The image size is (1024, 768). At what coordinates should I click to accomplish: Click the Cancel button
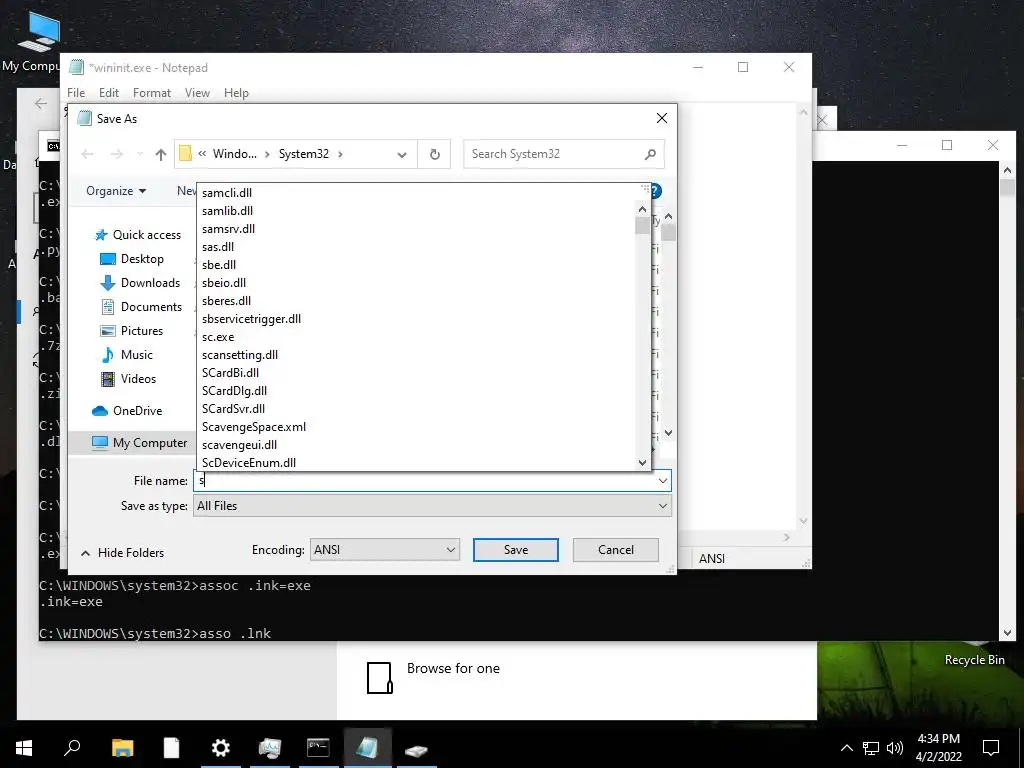click(x=615, y=550)
